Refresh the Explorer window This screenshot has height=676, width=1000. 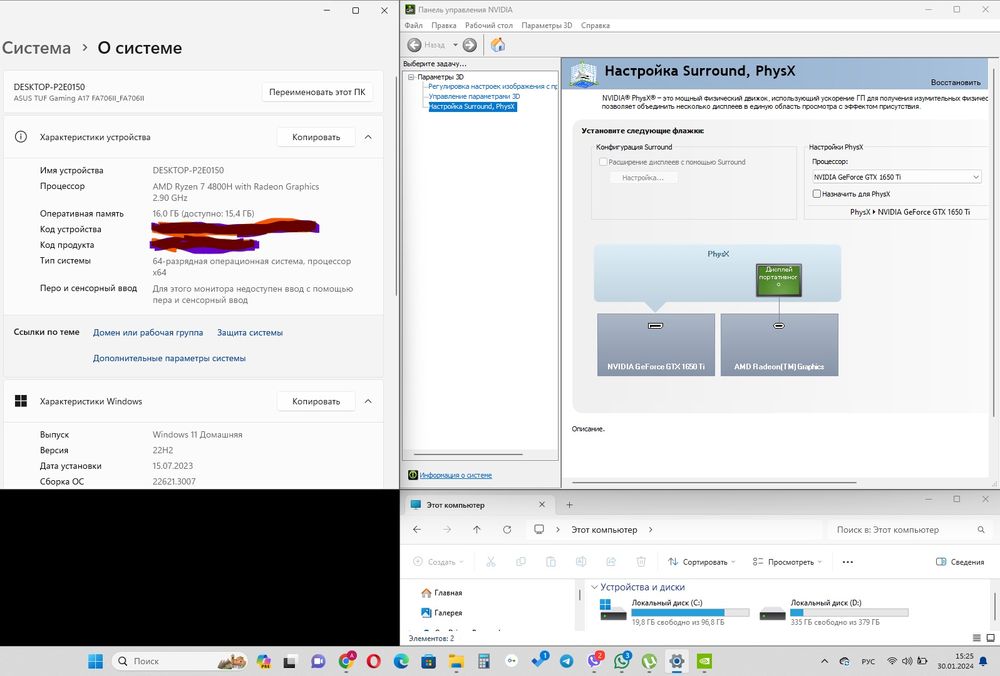pos(507,530)
